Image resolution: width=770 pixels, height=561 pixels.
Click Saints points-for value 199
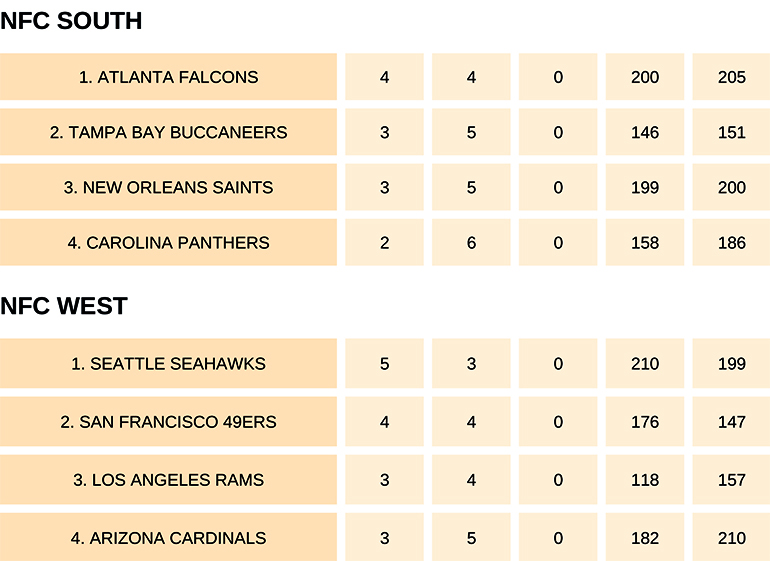point(645,187)
